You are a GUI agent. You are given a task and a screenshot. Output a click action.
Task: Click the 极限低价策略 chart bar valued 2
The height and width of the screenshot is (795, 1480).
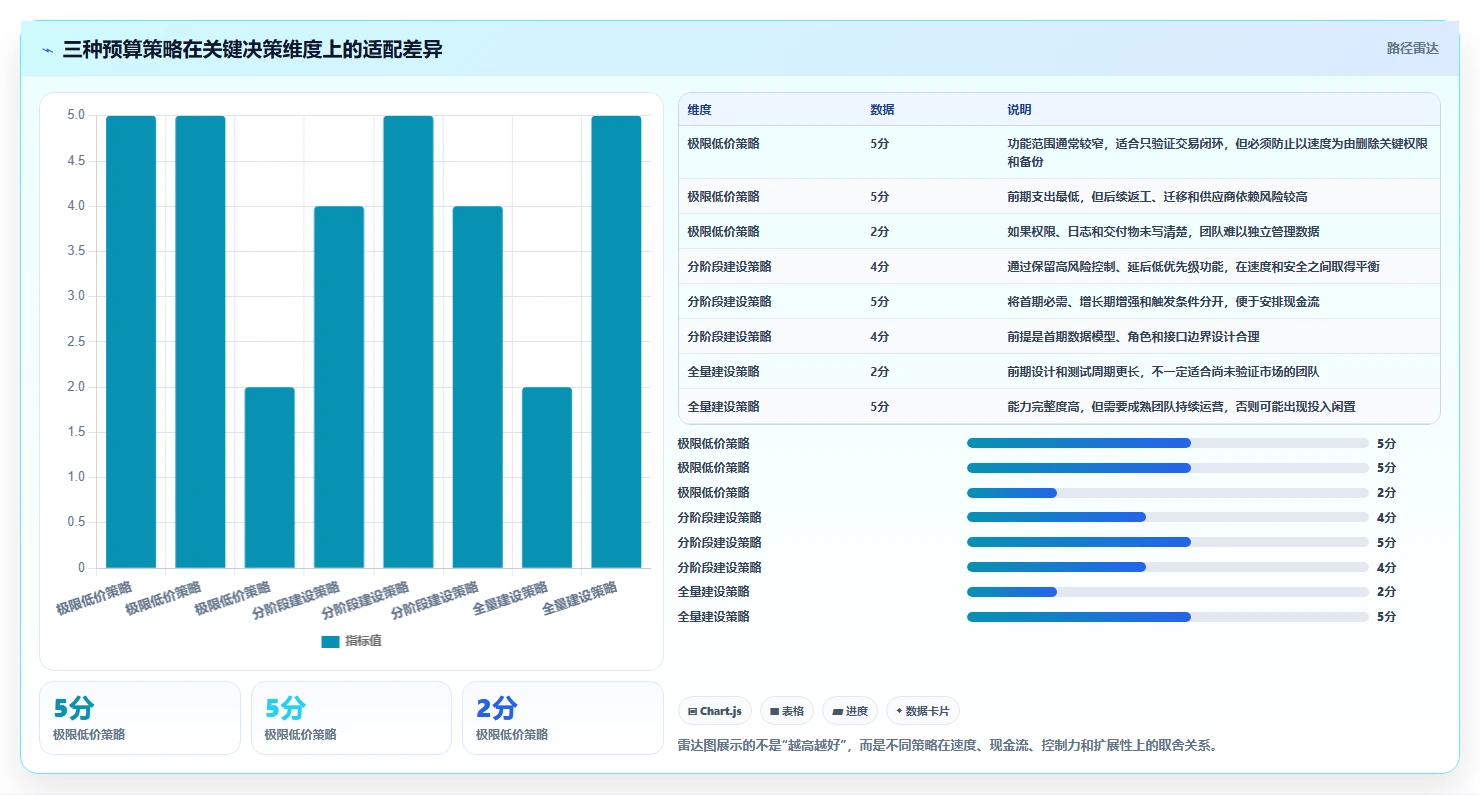coord(270,477)
